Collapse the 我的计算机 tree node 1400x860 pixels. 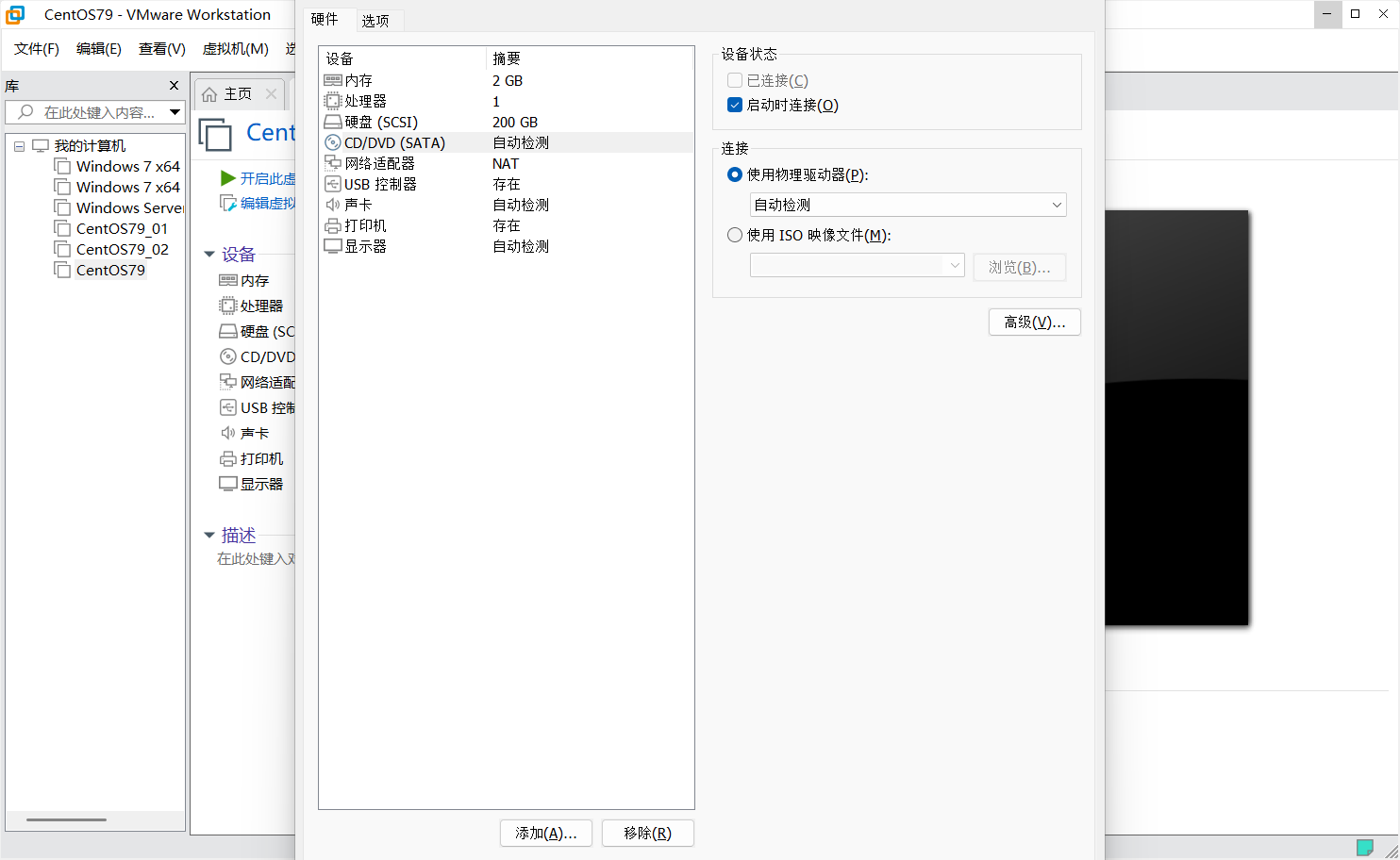[19, 146]
